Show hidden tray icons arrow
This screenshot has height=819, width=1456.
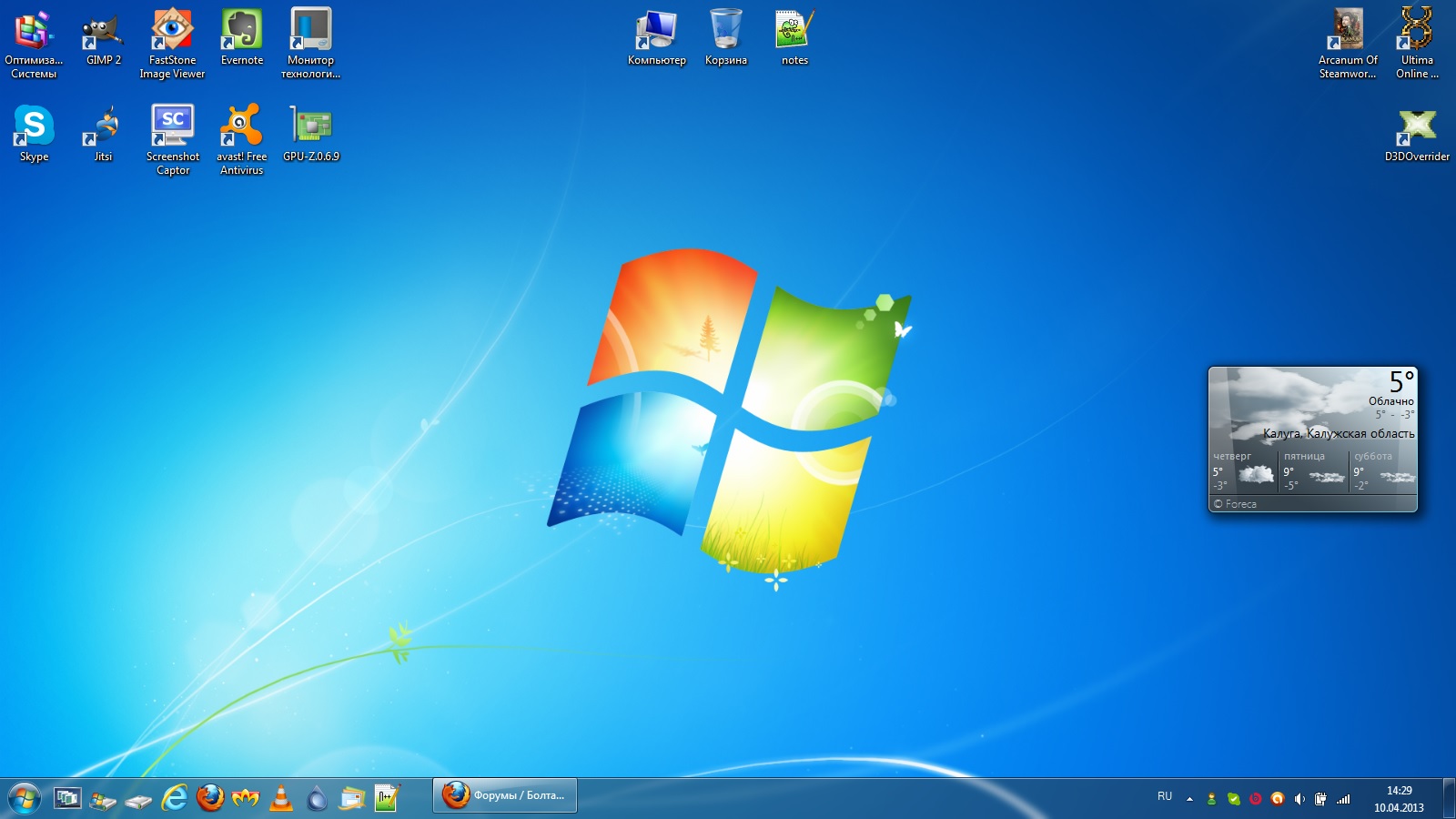point(1189,799)
